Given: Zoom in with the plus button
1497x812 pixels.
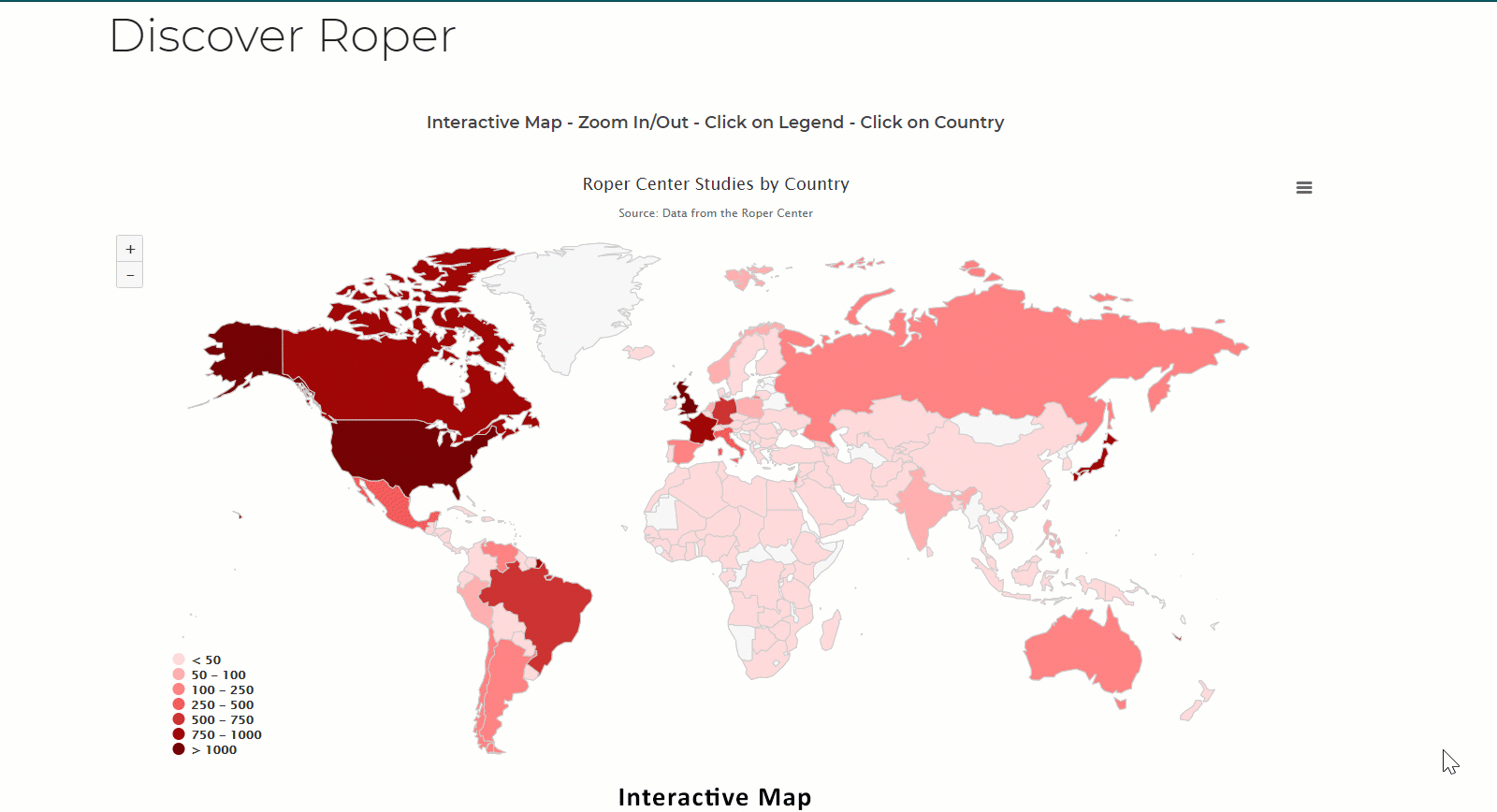Looking at the screenshot, I should 130,249.
